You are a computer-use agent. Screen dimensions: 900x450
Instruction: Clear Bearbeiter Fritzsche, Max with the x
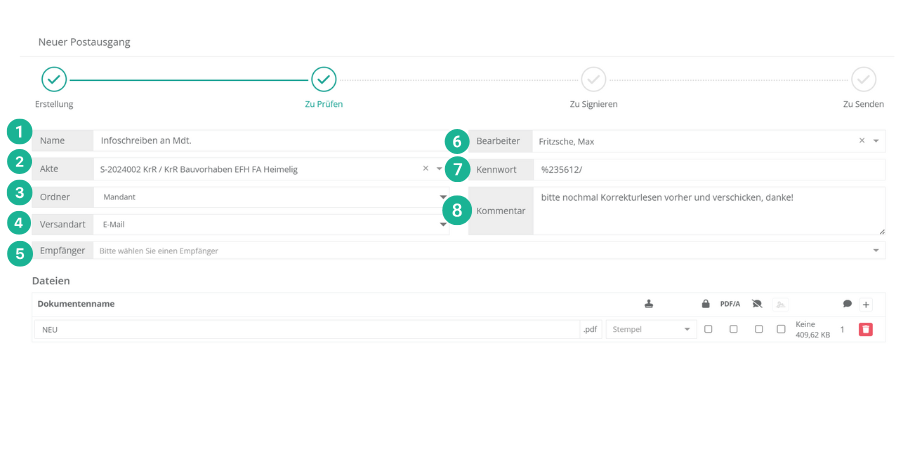point(862,141)
